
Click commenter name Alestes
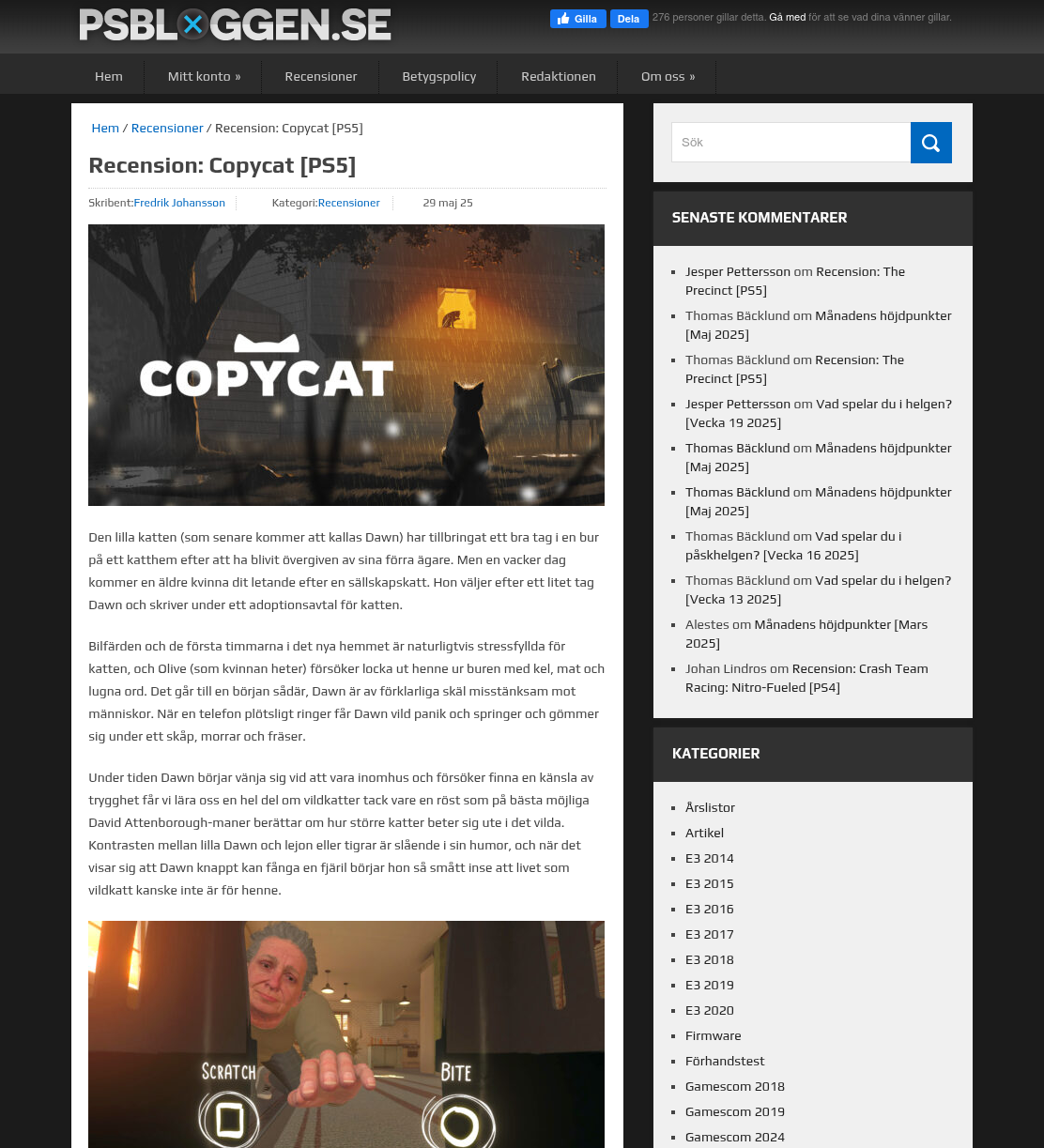pos(707,625)
